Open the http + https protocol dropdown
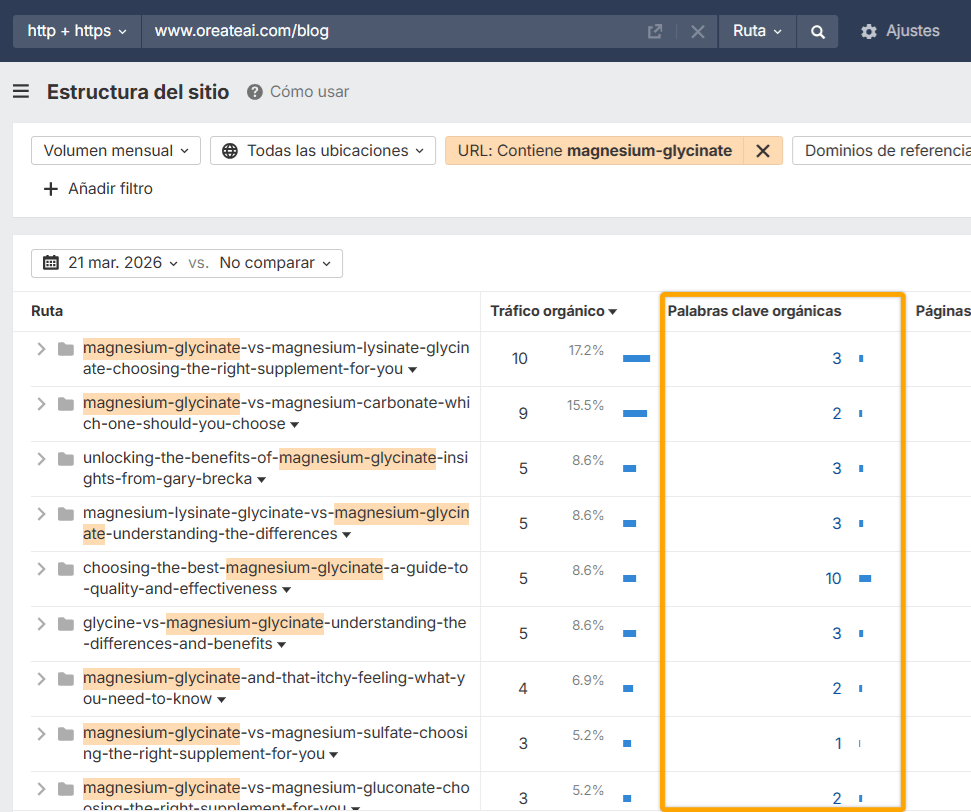The image size is (971, 812). [x=77, y=31]
